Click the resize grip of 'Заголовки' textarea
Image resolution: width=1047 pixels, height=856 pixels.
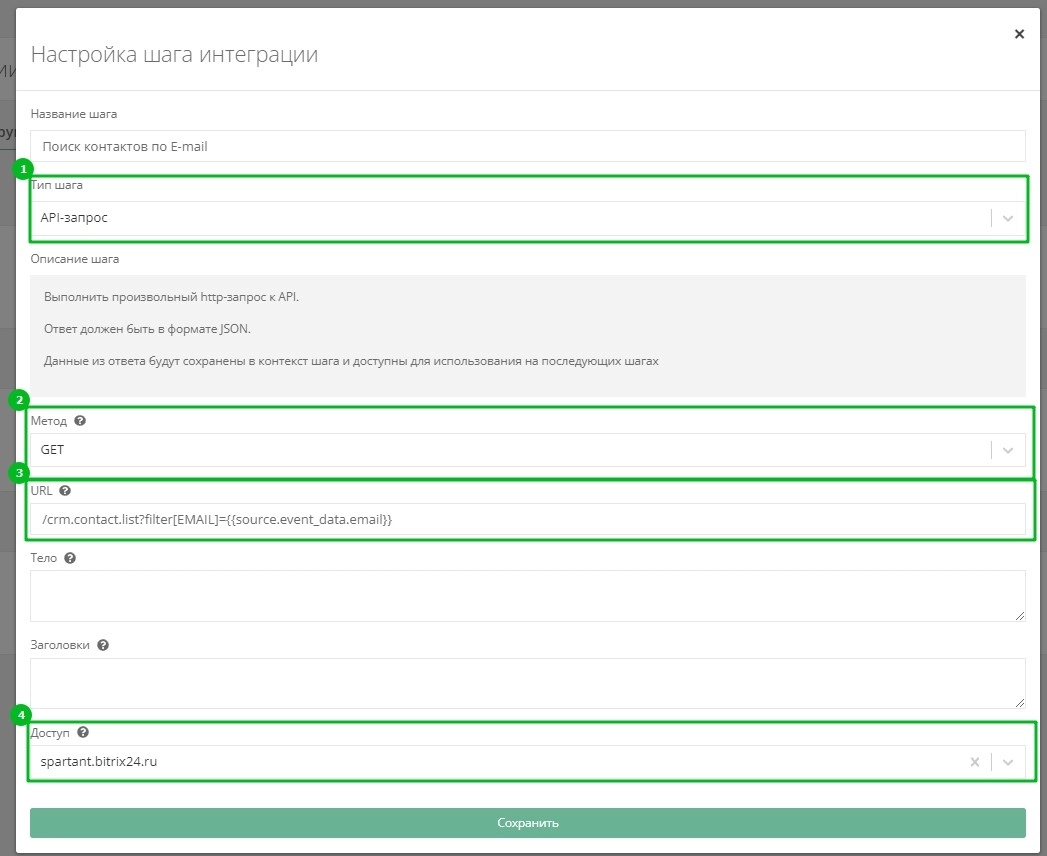tap(1020, 704)
